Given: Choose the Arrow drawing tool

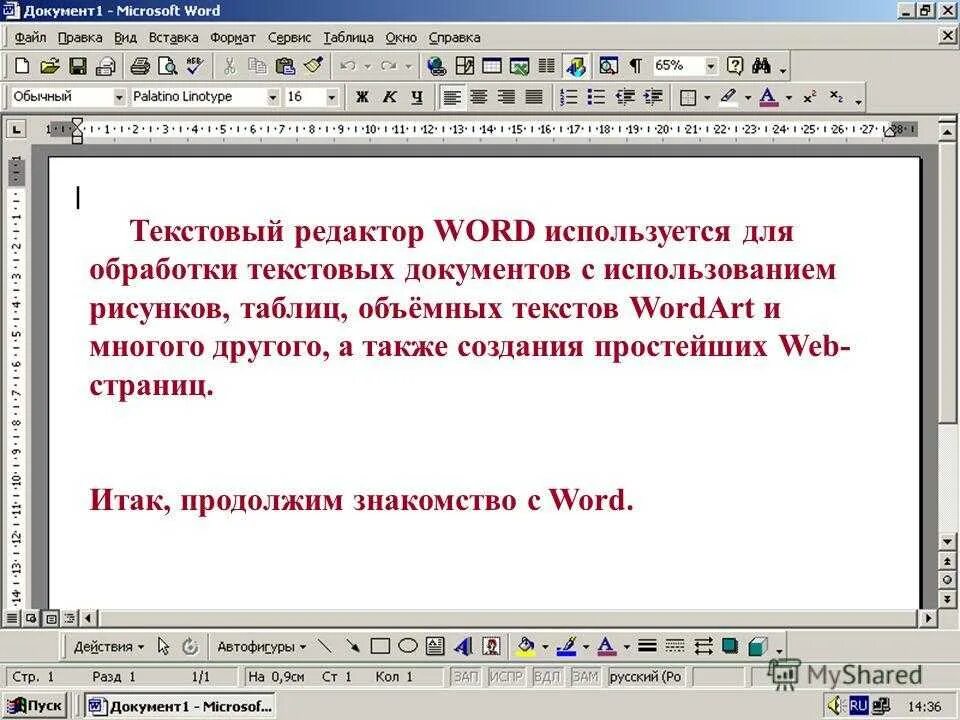Looking at the screenshot, I should pyautogui.click(x=353, y=646).
